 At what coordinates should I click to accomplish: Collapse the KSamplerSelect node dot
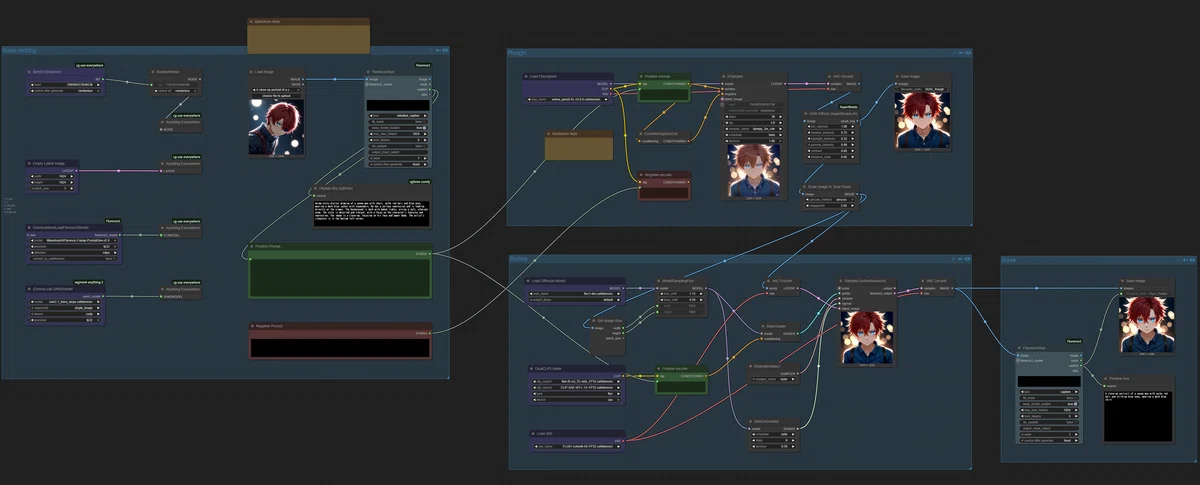coord(751,366)
